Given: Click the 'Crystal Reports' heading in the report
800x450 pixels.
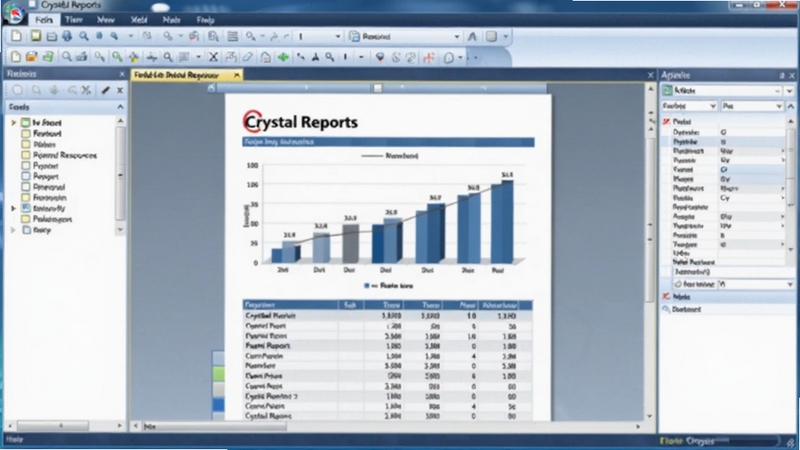Looking at the screenshot, I should tap(301, 122).
